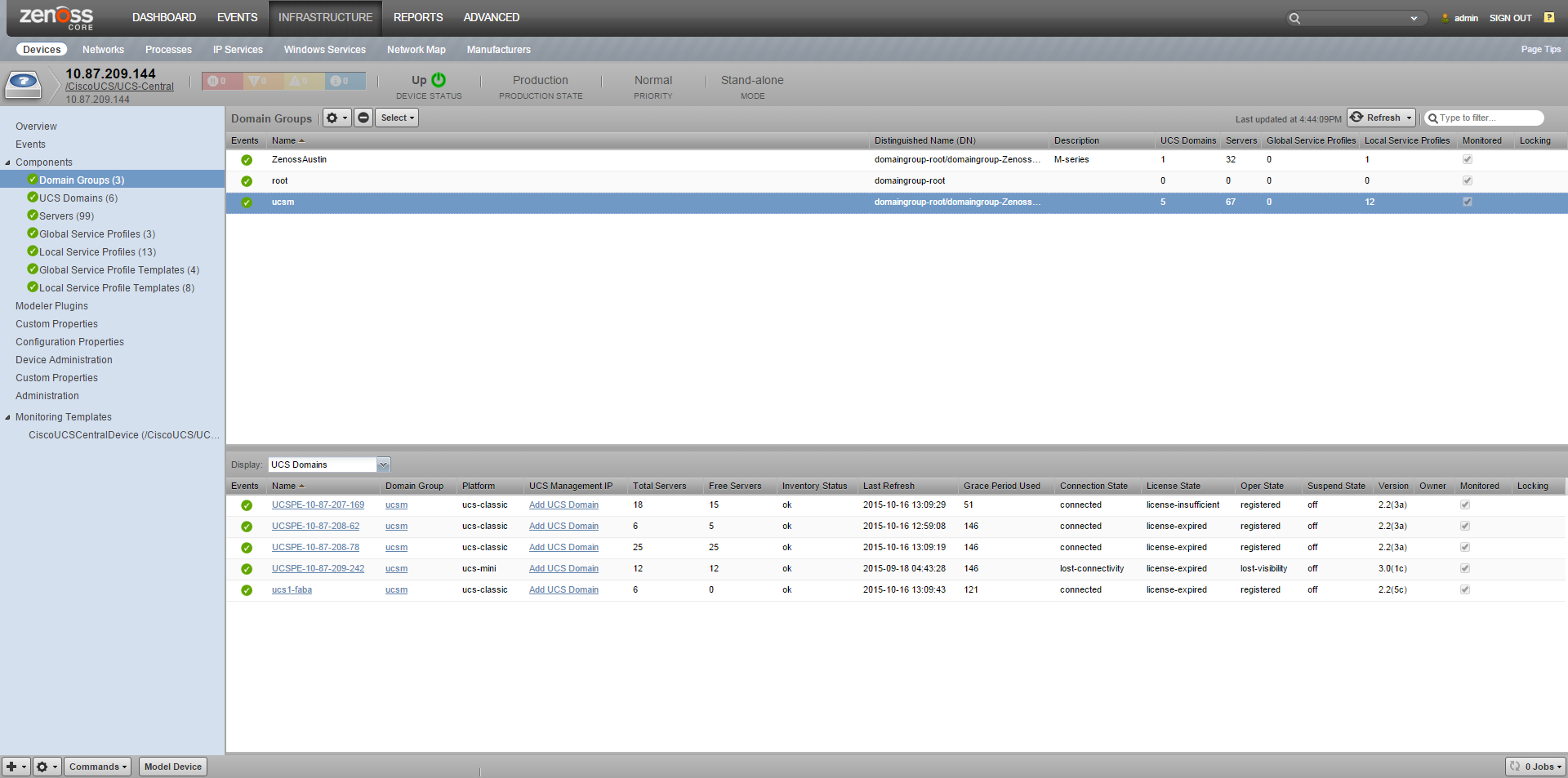Image resolution: width=1568 pixels, height=778 pixels.
Task: Toggle Monitored checkbox for root domain group
Action: pos(1468,180)
